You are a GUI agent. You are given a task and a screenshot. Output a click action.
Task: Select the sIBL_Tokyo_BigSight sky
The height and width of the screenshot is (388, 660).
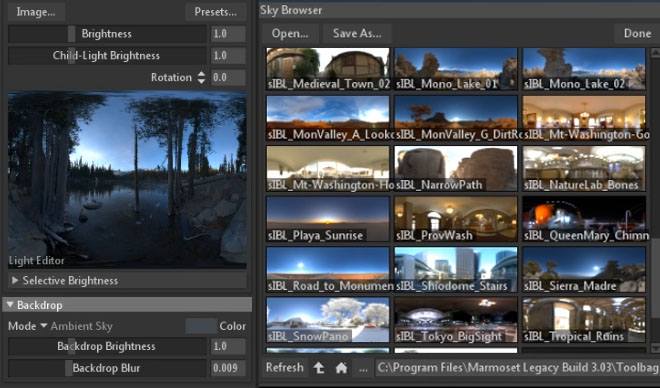point(456,320)
